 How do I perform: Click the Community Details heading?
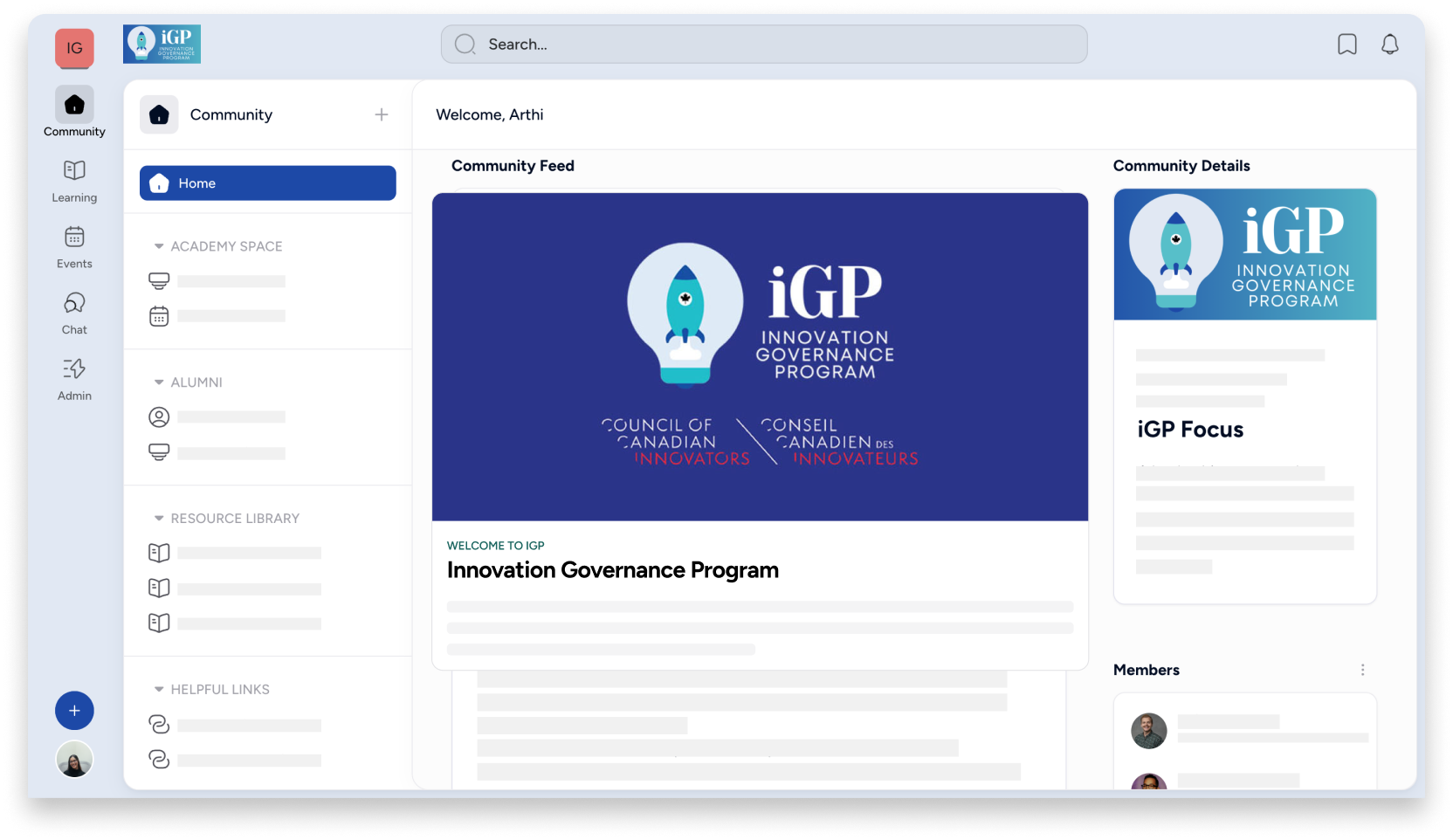[x=1181, y=166]
